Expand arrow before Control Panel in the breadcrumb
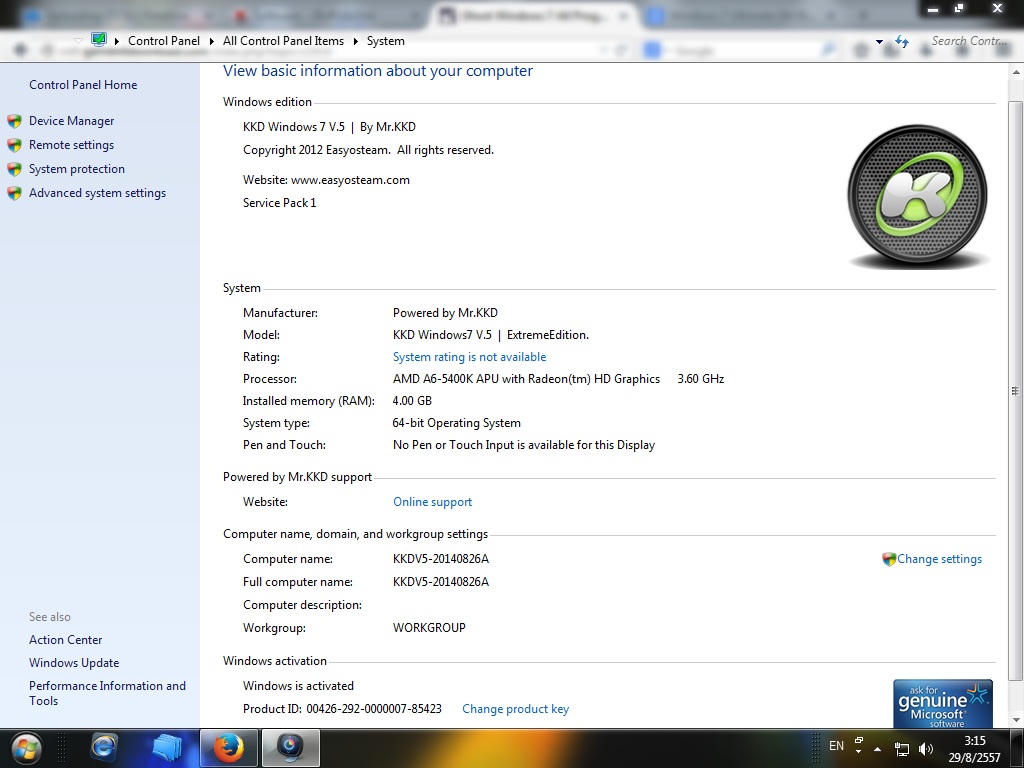This screenshot has height=768, width=1024. (117, 41)
